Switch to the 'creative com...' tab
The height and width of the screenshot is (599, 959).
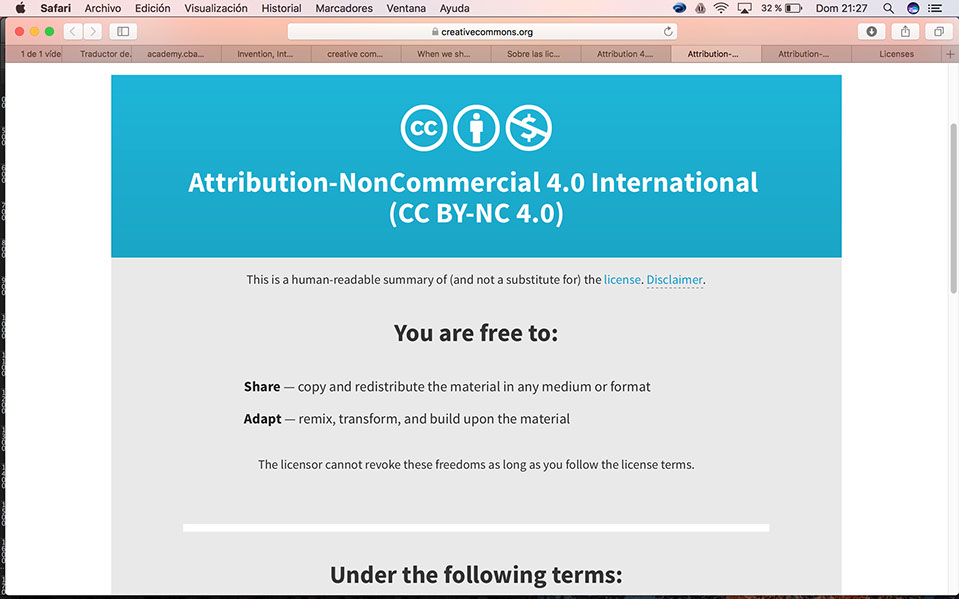(x=355, y=54)
